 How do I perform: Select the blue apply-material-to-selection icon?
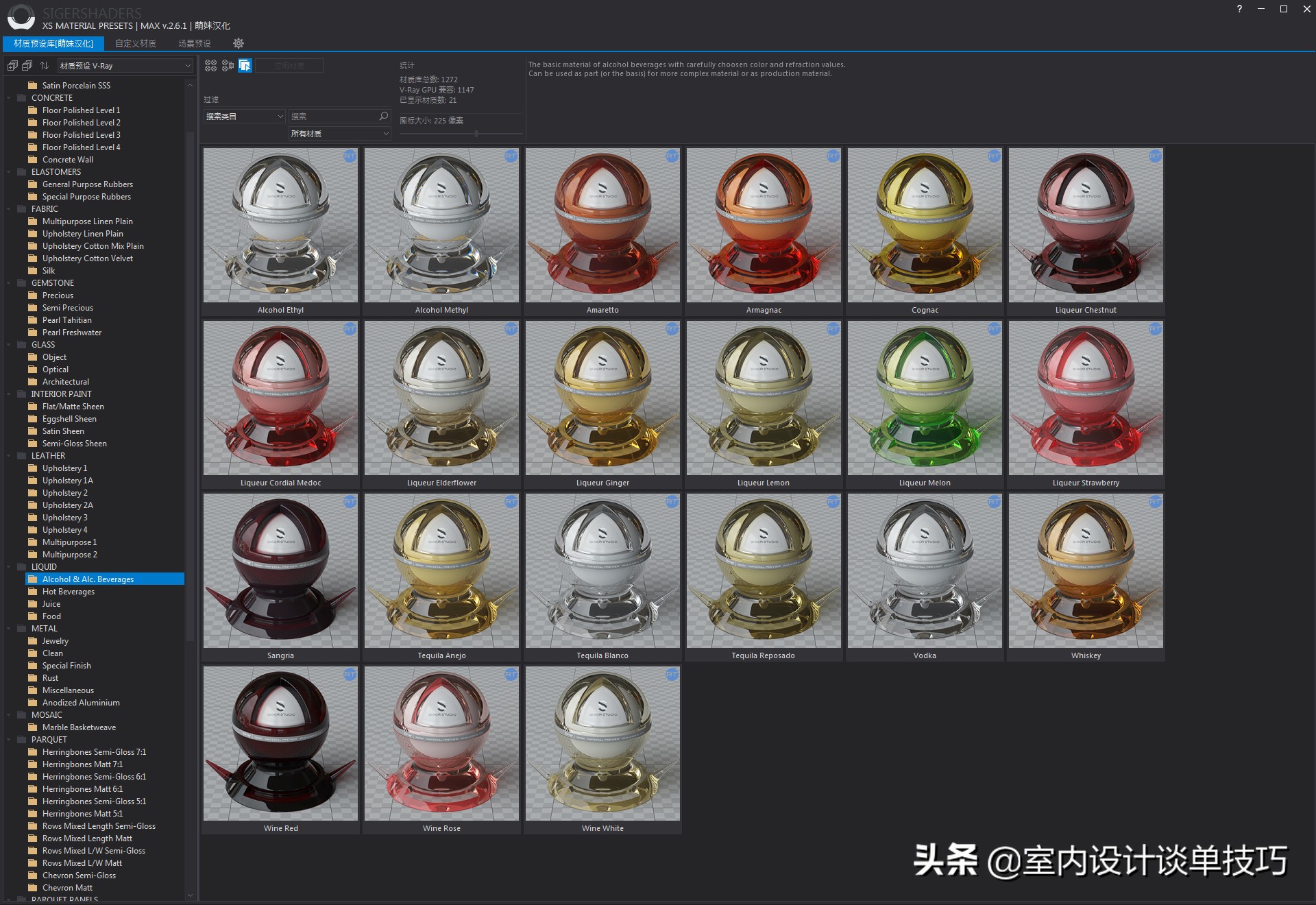(x=245, y=66)
